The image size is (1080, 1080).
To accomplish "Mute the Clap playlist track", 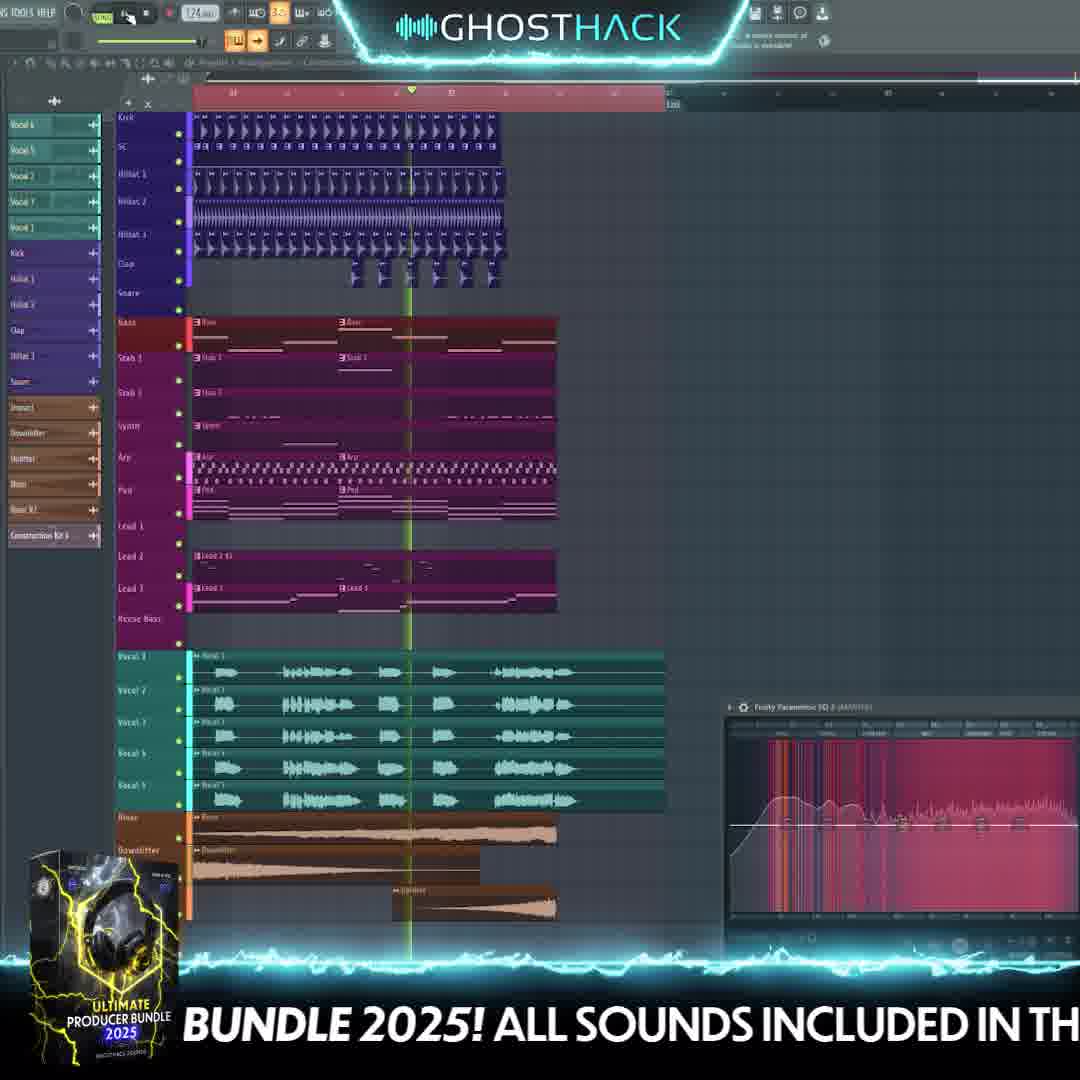I will (x=179, y=281).
